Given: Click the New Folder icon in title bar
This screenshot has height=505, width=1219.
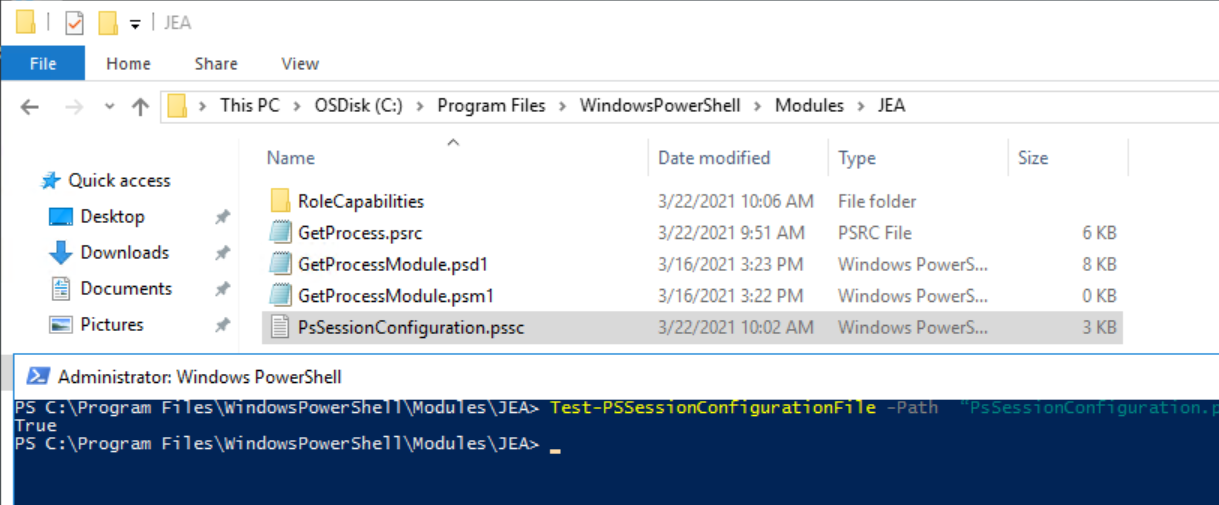Looking at the screenshot, I should pyautogui.click(x=108, y=22).
